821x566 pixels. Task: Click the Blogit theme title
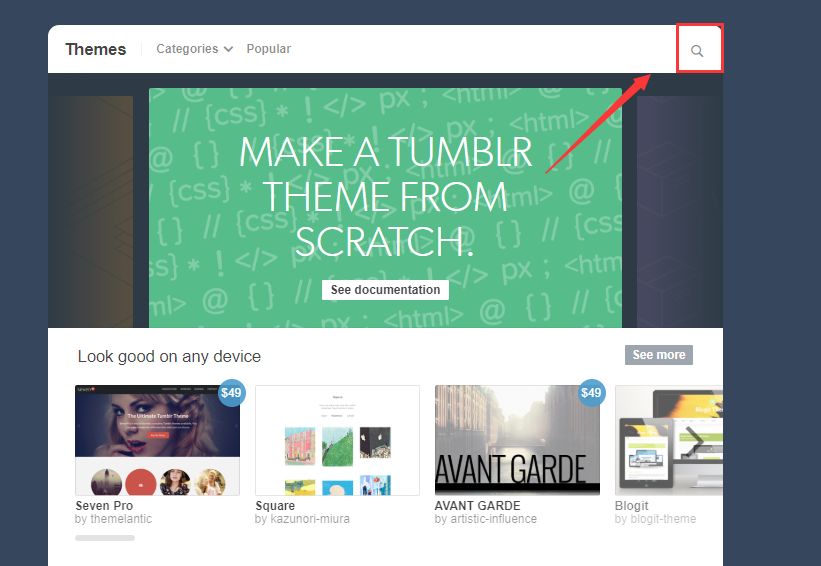[631, 506]
